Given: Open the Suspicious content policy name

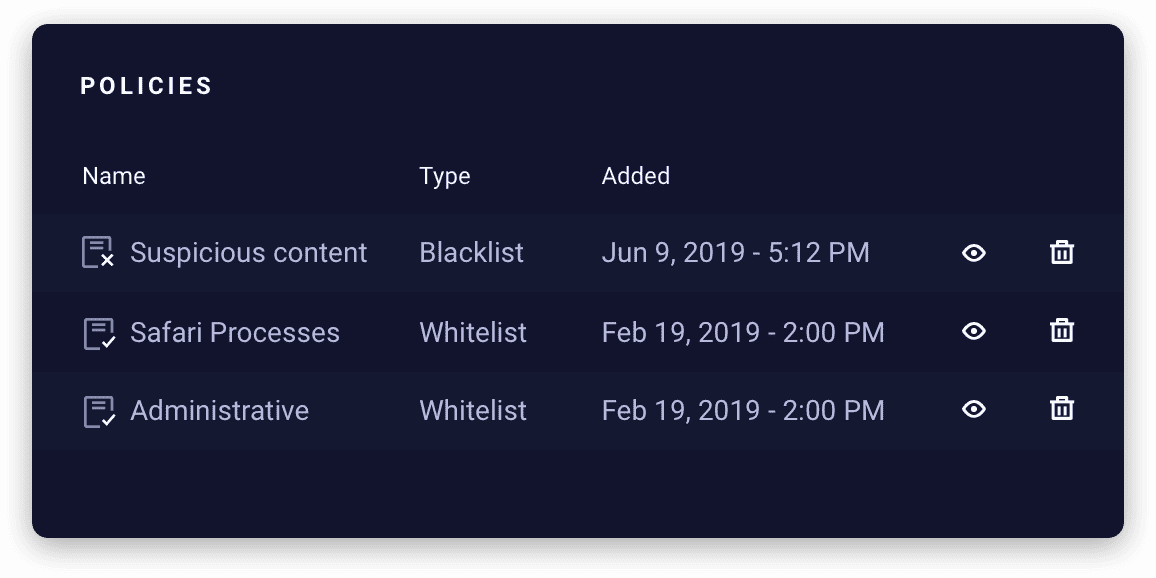Looking at the screenshot, I should tap(249, 253).
